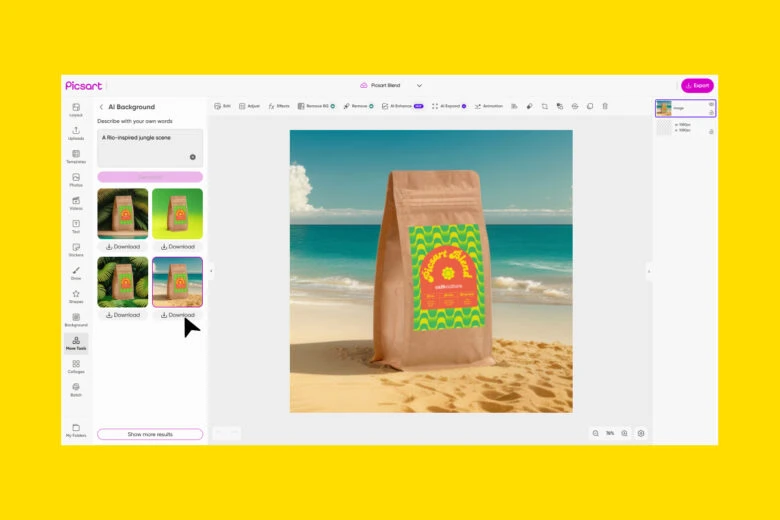Image resolution: width=780 pixels, height=520 pixels.
Task: Go back using the AI Background chevron
Action: [101, 107]
